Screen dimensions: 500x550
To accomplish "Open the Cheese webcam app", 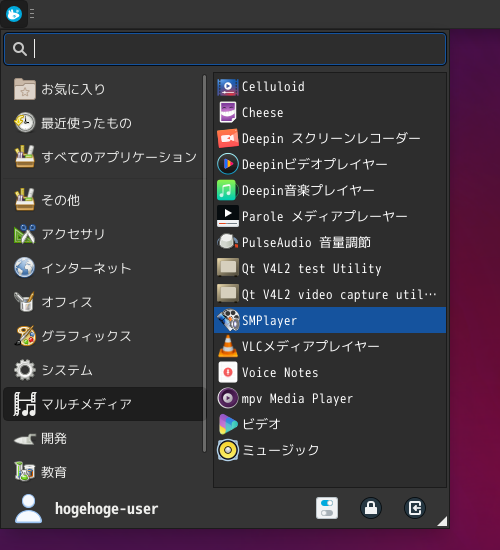I will click(x=330, y=113).
